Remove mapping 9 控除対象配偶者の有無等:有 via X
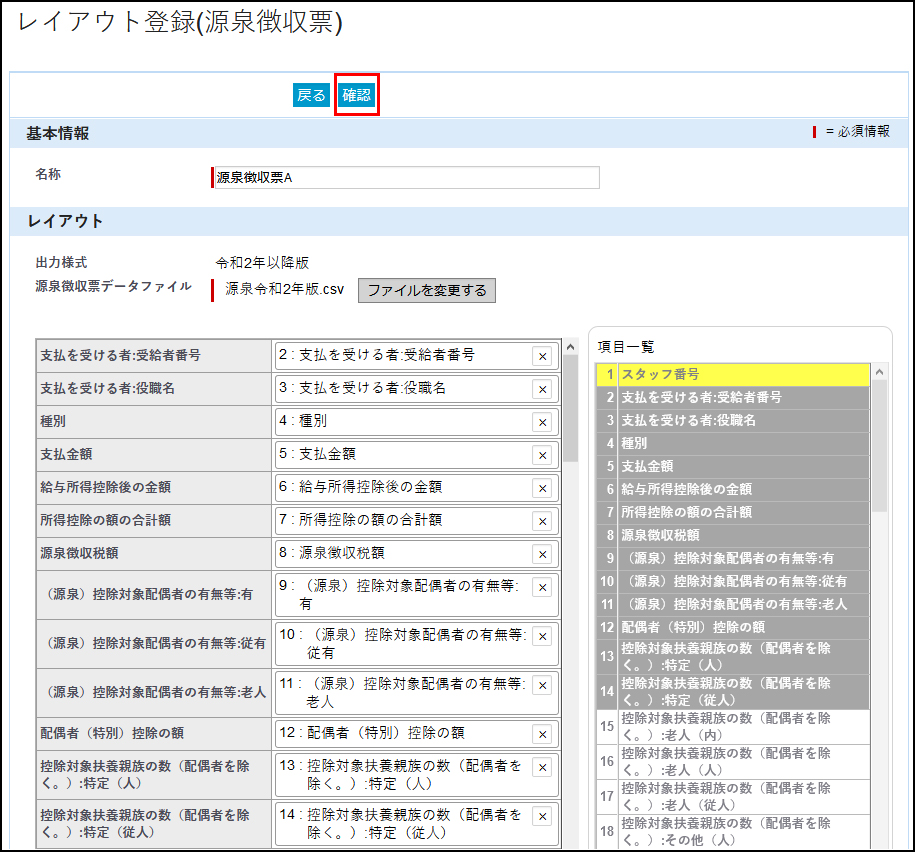 542,588
